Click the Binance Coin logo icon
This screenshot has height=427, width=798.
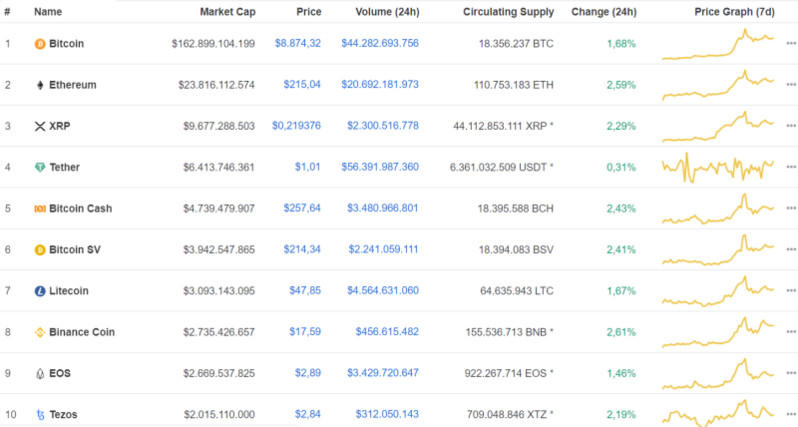pos(40,332)
